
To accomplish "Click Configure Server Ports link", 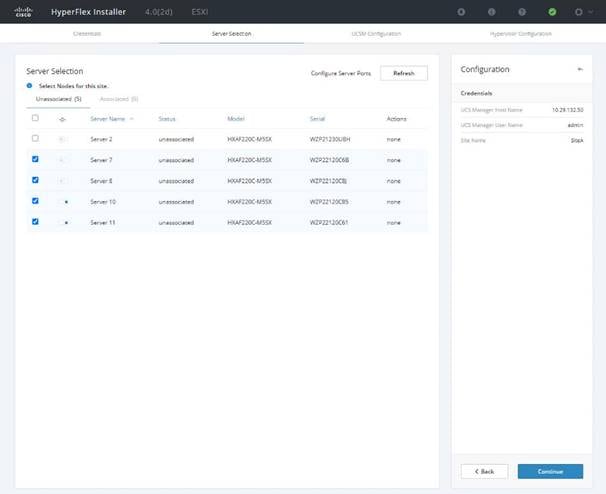I will pyautogui.click(x=341, y=73).
